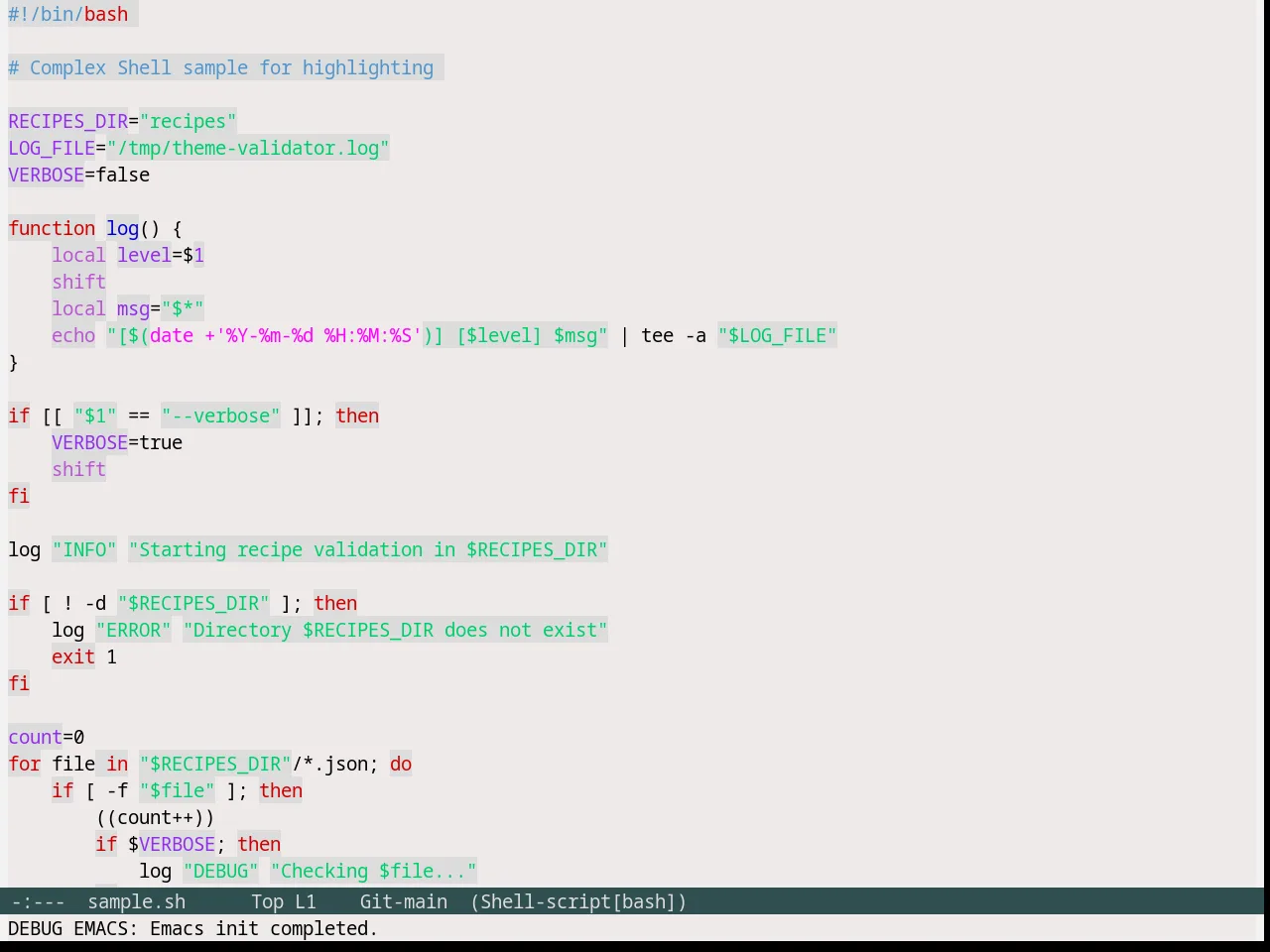Screen dimensions: 1270x952
Task: Place cursor on VERBOSE=false line
Action: [79, 175]
